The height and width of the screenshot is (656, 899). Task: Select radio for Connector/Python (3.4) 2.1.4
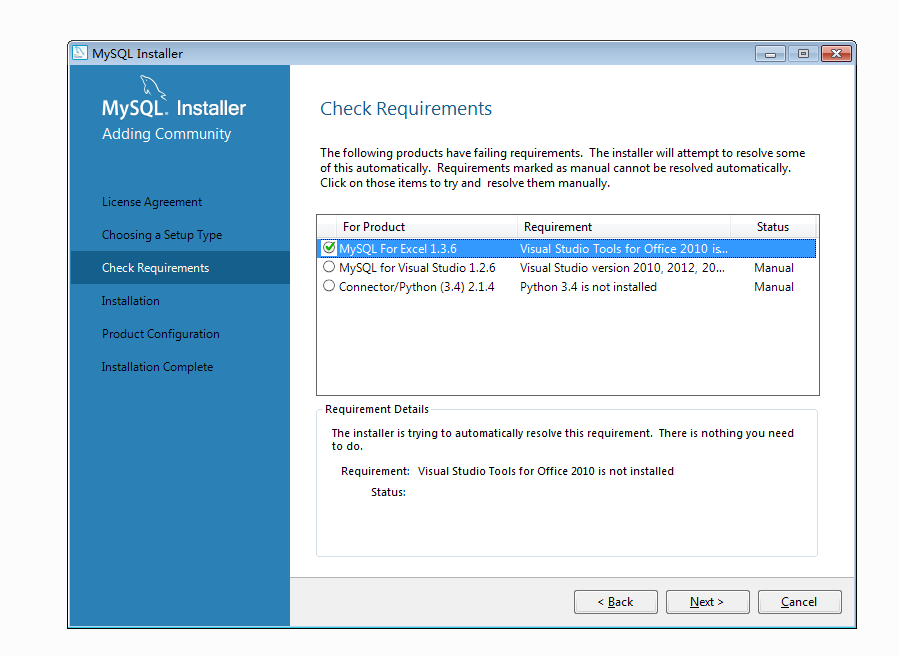tap(329, 286)
